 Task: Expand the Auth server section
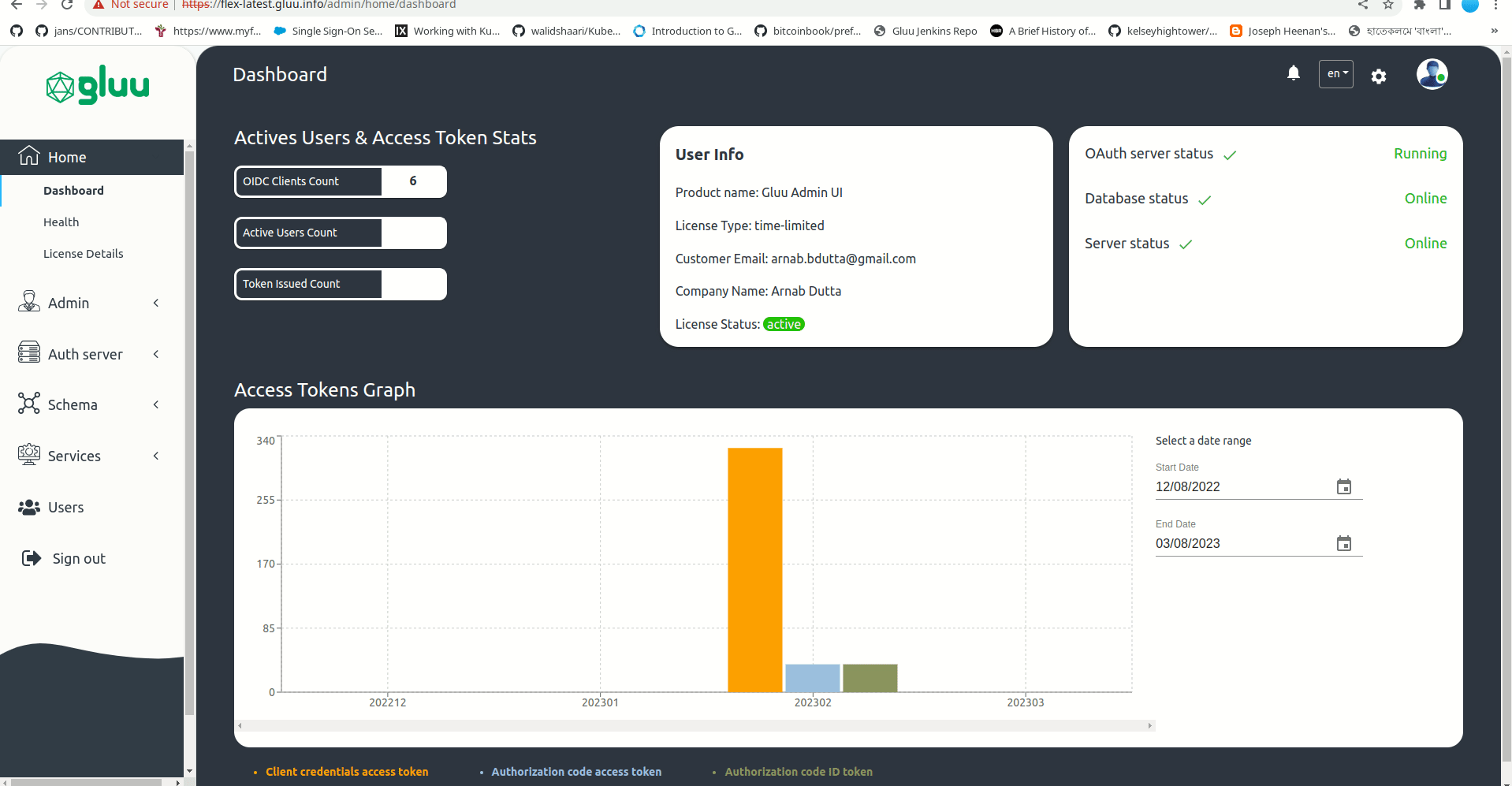tap(84, 354)
